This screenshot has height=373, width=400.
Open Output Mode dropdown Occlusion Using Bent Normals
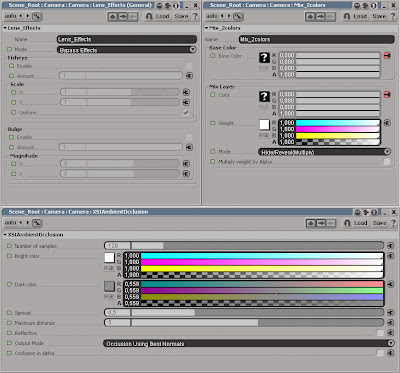(249, 343)
